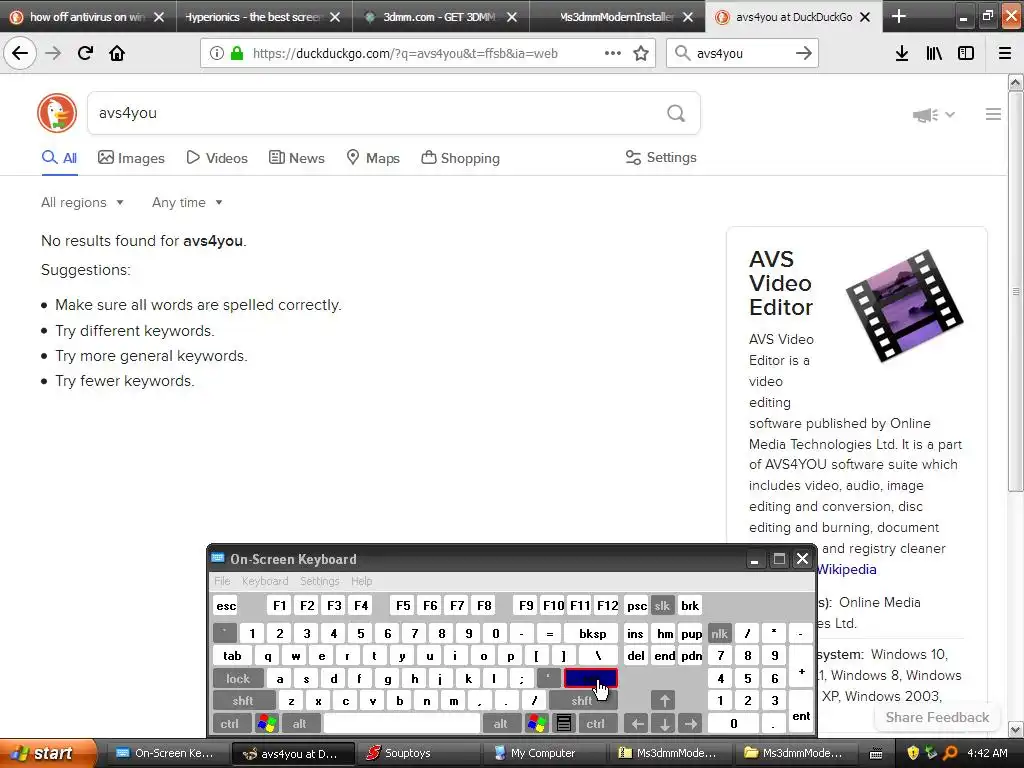The width and height of the screenshot is (1024, 768).
Task: Close the 3dmm.com tab
Action: coord(512,17)
